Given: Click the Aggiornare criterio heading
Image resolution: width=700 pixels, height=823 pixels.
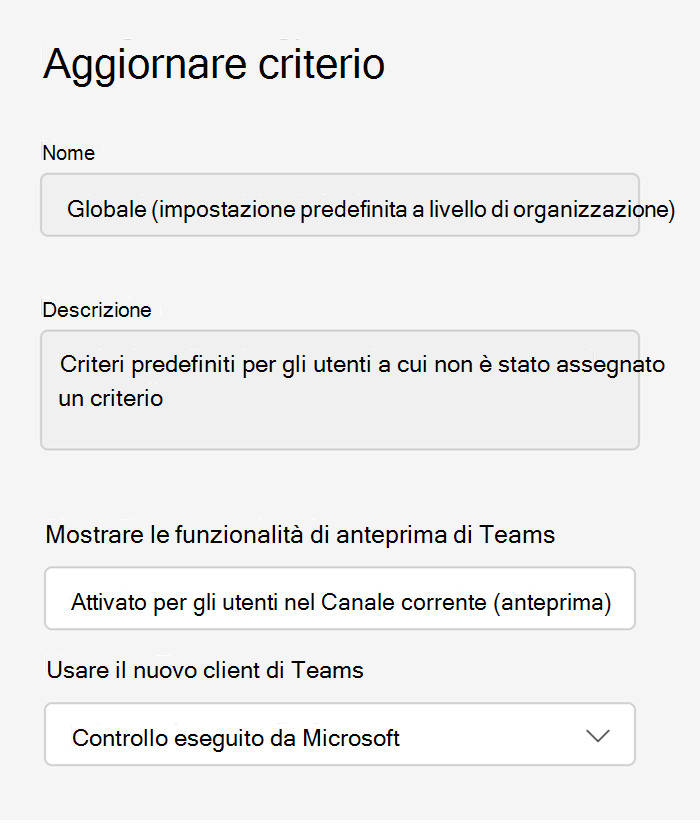Looking at the screenshot, I should point(214,64).
